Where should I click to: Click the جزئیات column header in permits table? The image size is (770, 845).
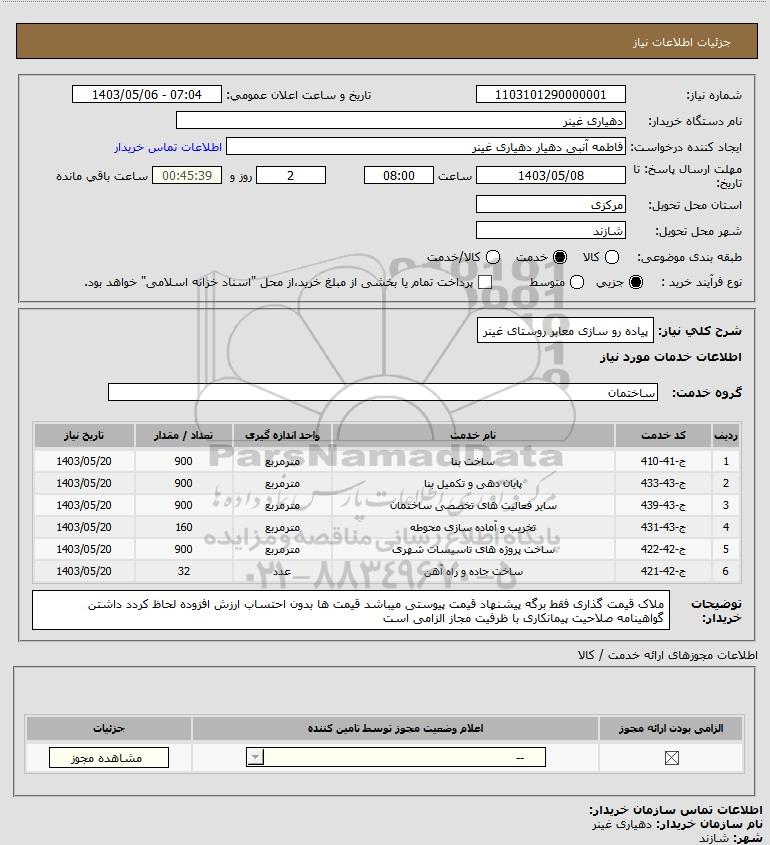point(109,729)
